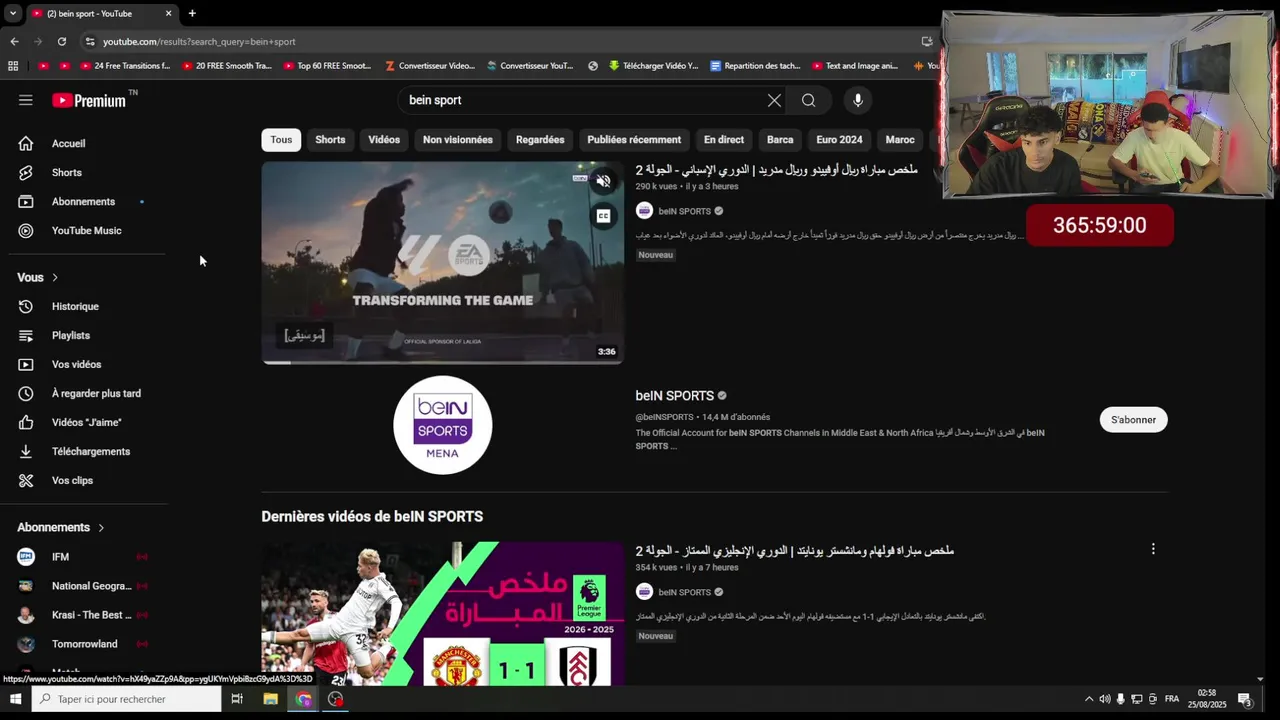
Task: Seek on the video preview progress bar
Action: tap(442, 362)
